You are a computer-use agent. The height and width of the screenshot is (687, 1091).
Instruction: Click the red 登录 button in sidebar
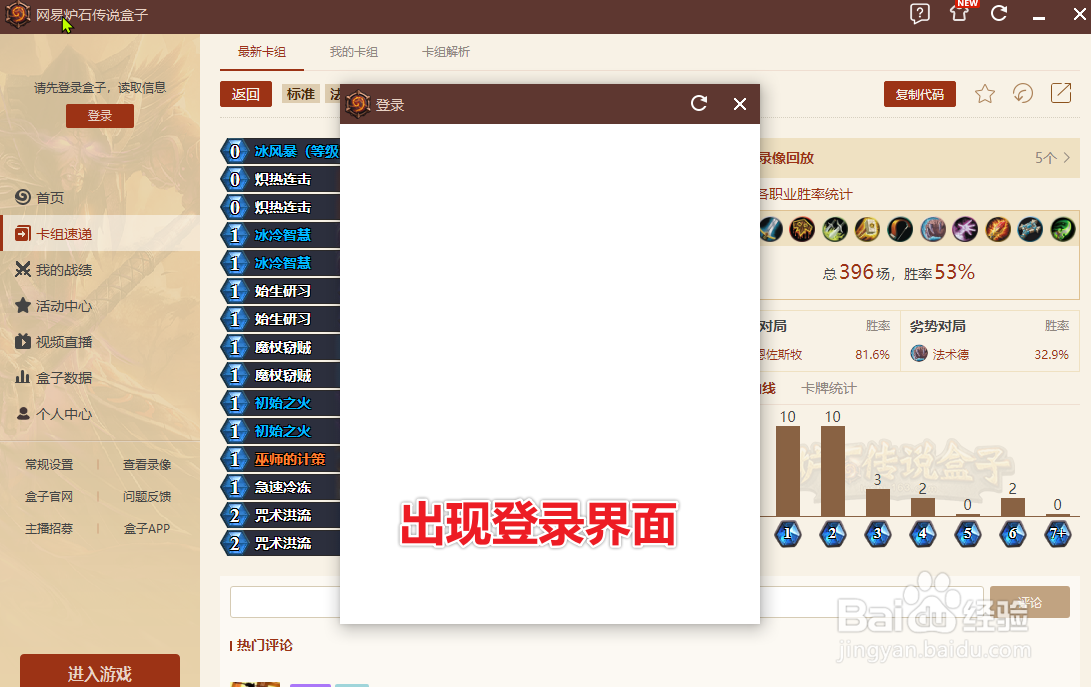coord(99,116)
